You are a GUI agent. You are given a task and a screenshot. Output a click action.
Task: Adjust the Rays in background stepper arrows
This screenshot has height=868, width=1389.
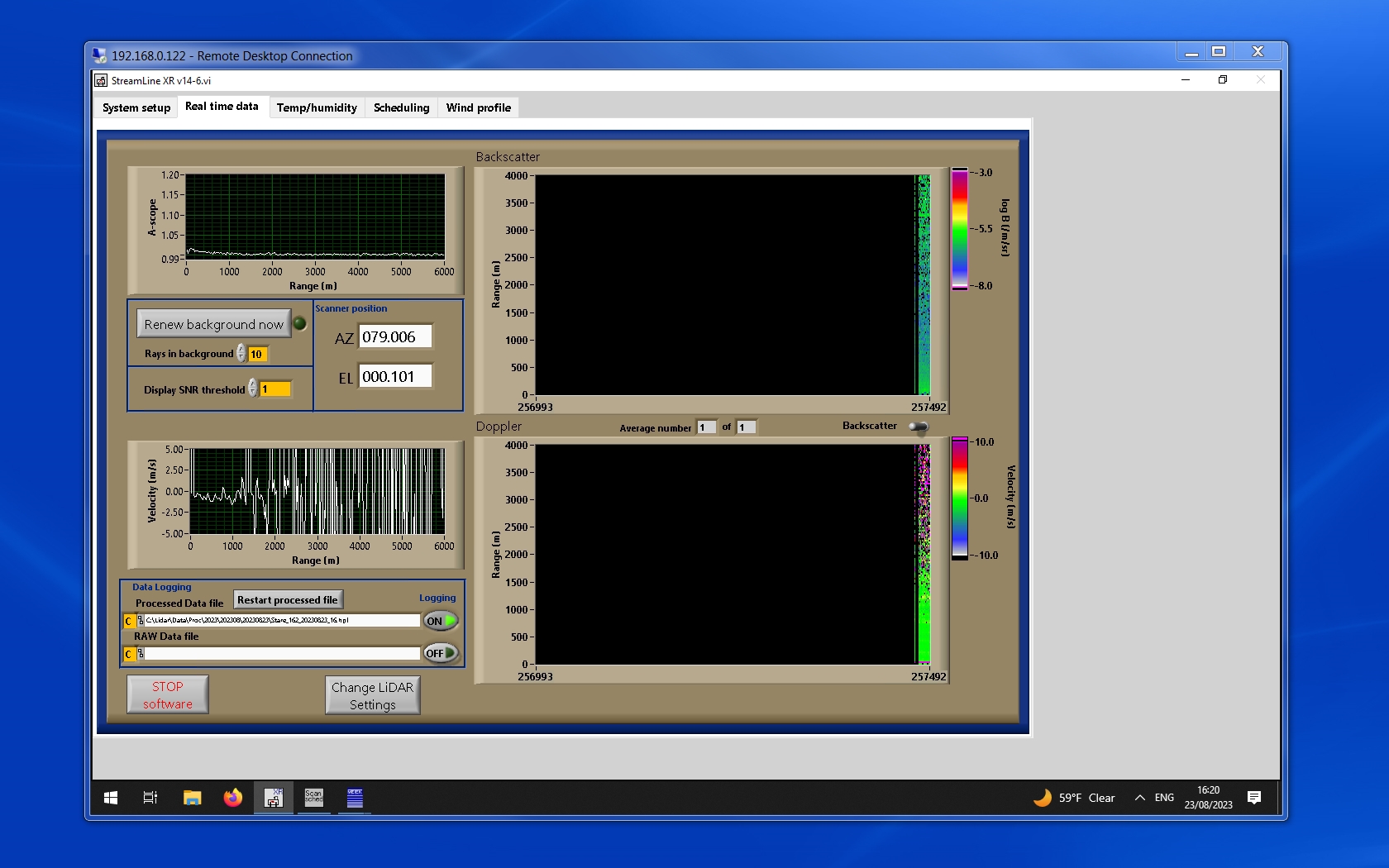click(x=241, y=354)
